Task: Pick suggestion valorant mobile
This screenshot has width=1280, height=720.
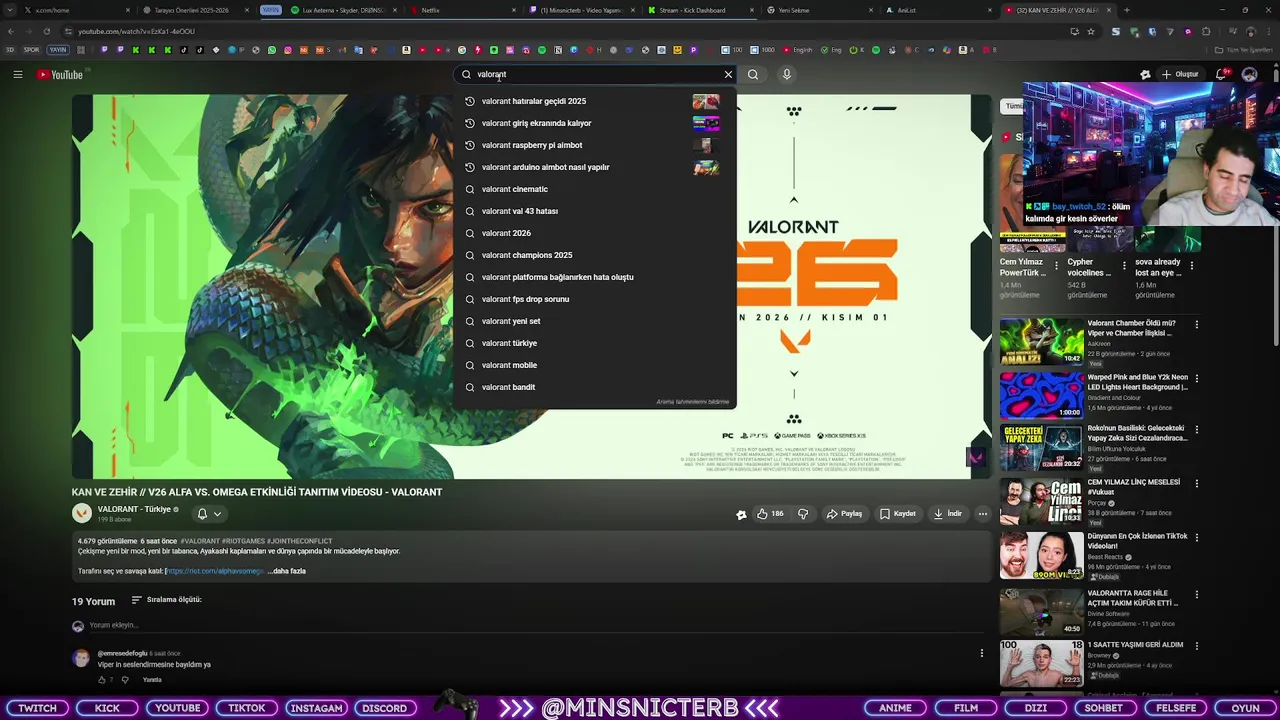Action: coord(594,365)
